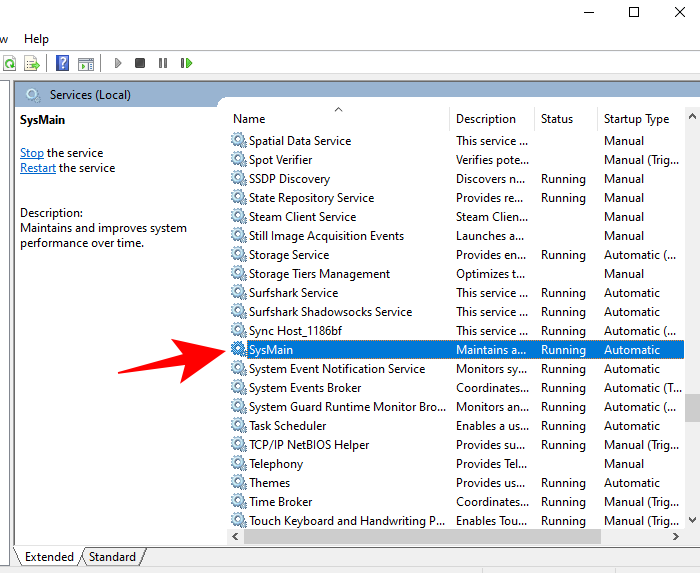Select the Steam Client Service name

[x=303, y=216]
